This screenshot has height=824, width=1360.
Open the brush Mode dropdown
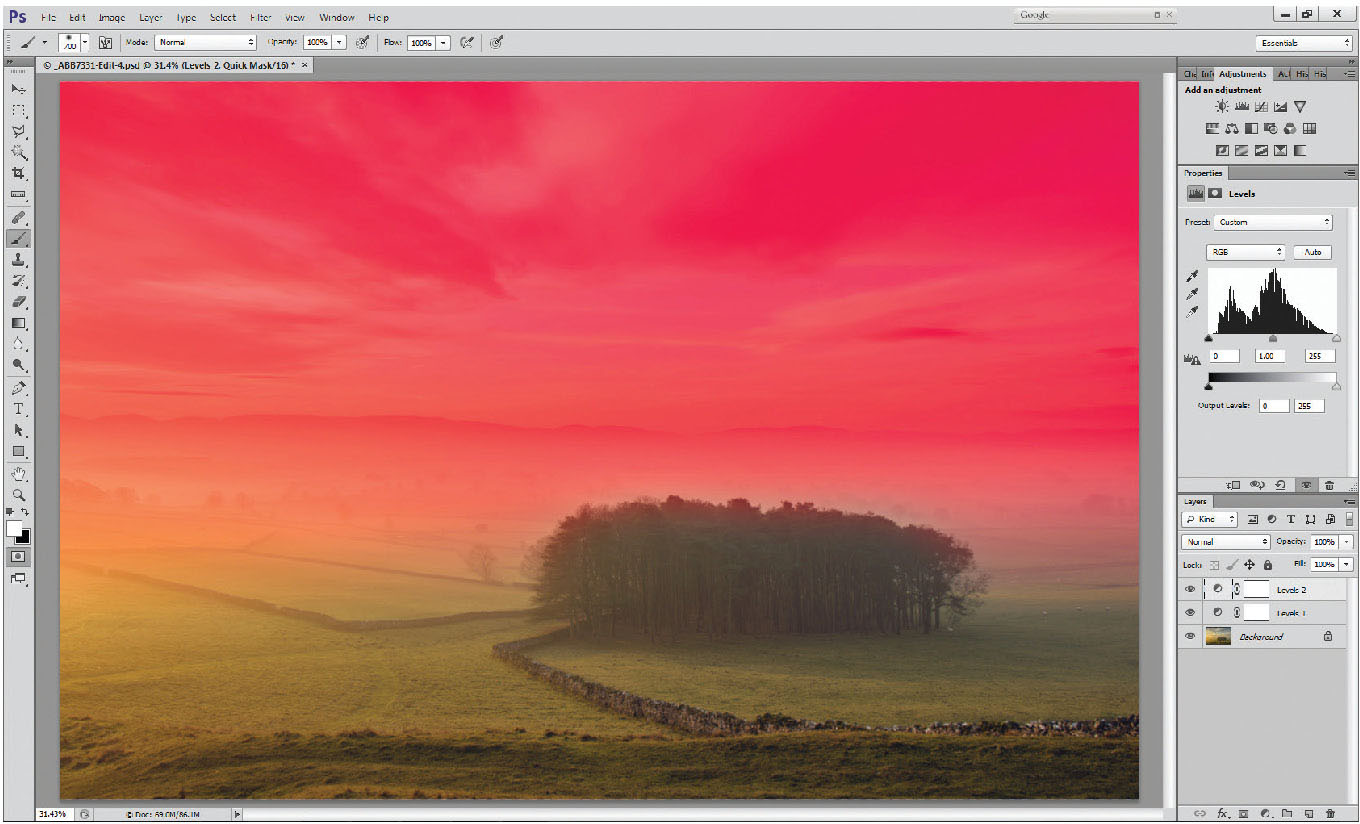click(x=206, y=43)
